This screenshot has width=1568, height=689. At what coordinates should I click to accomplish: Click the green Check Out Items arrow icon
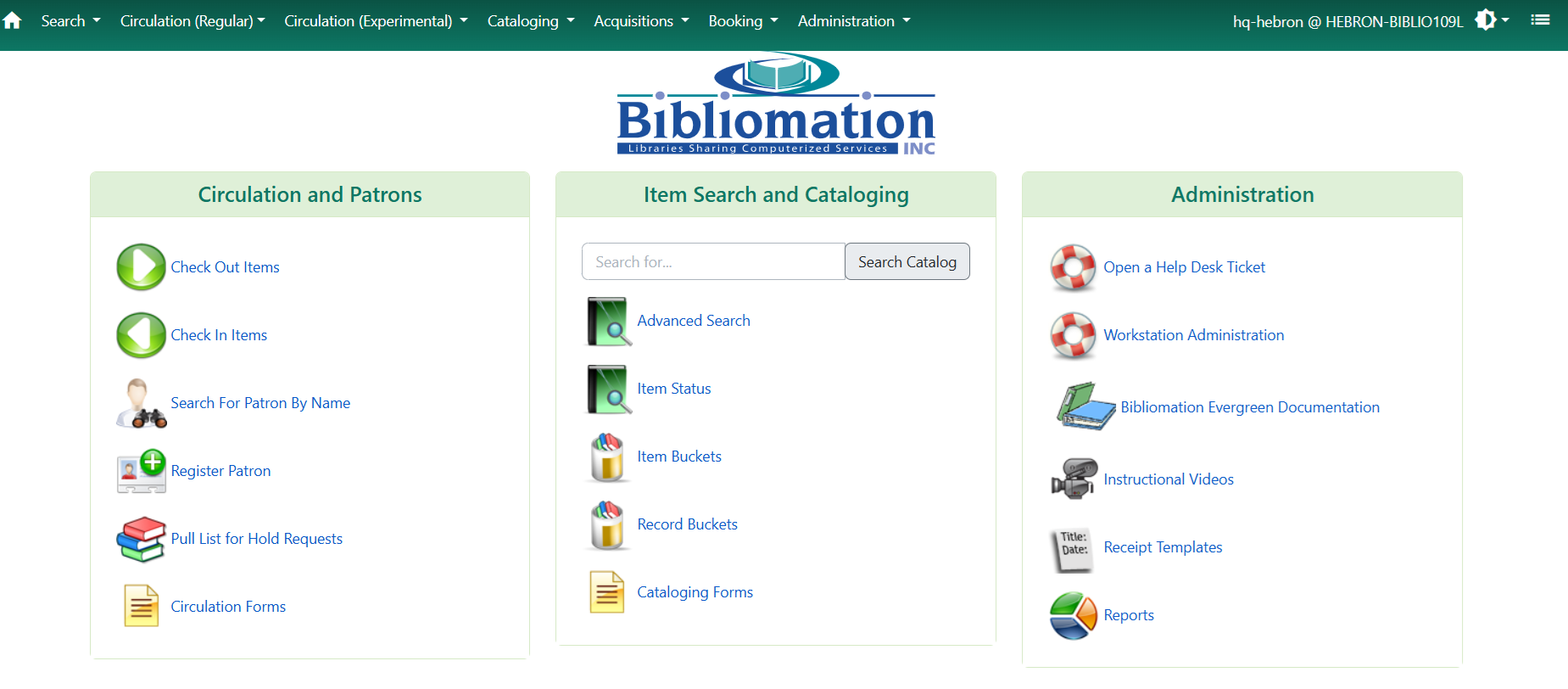[141, 267]
